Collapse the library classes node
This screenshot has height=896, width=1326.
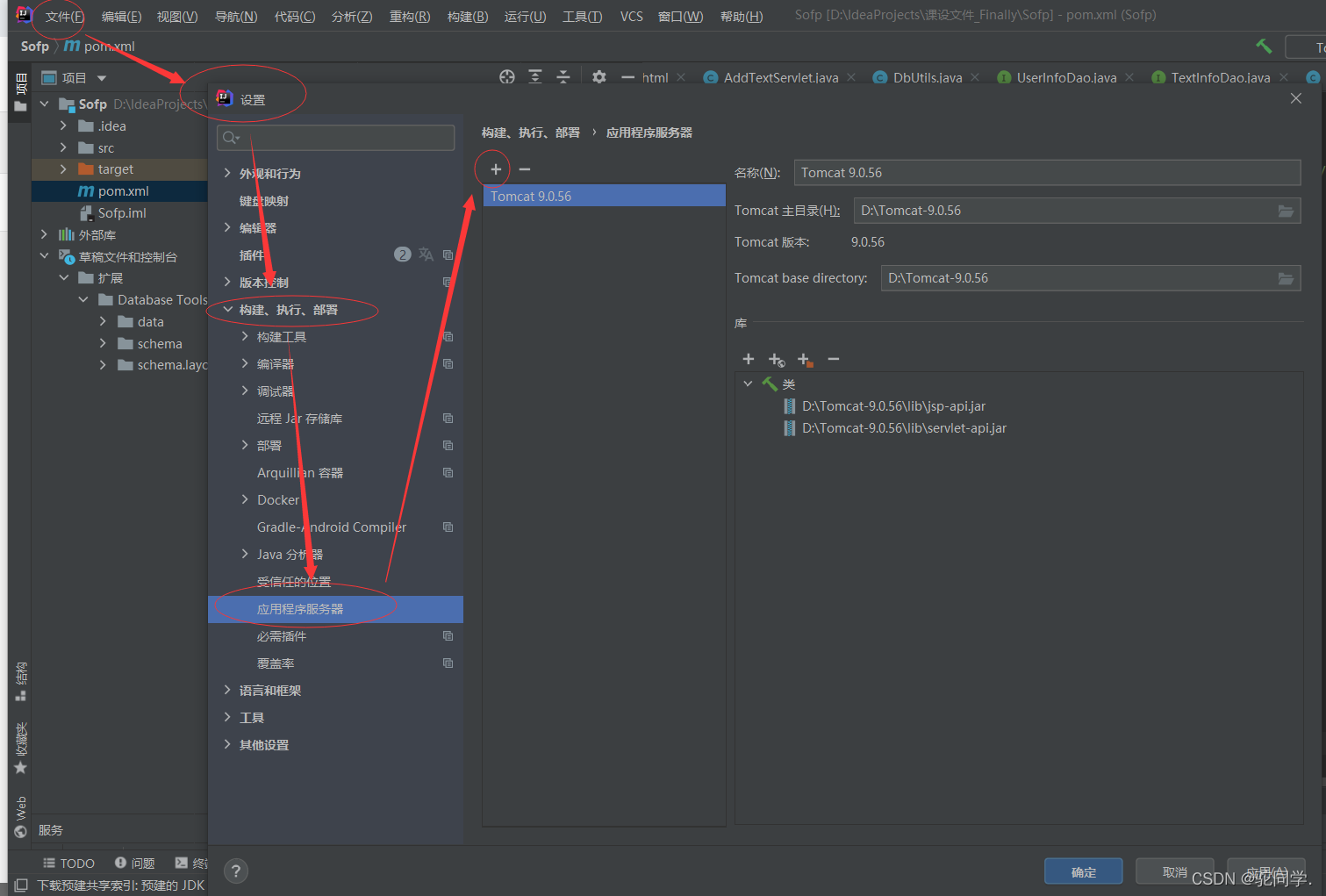pos(748,383)
